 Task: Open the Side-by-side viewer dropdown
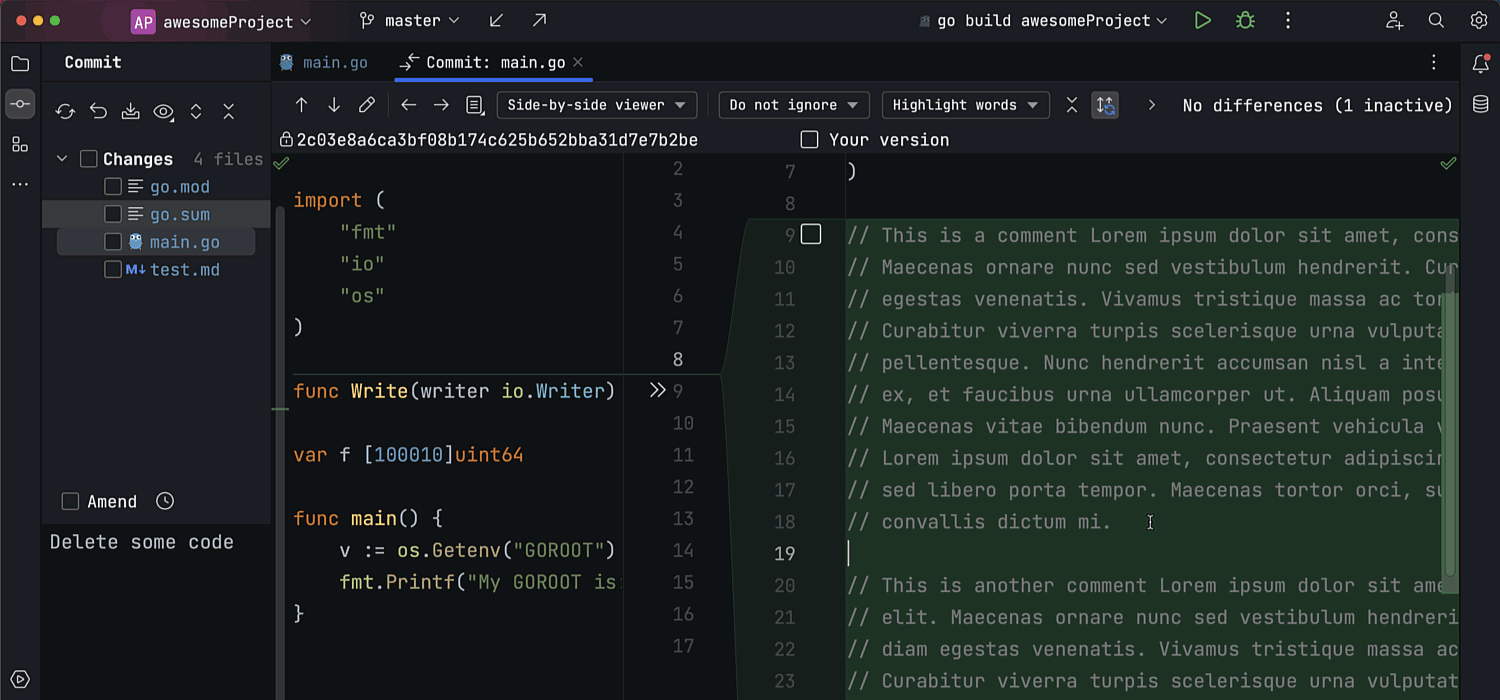(596, 105)
